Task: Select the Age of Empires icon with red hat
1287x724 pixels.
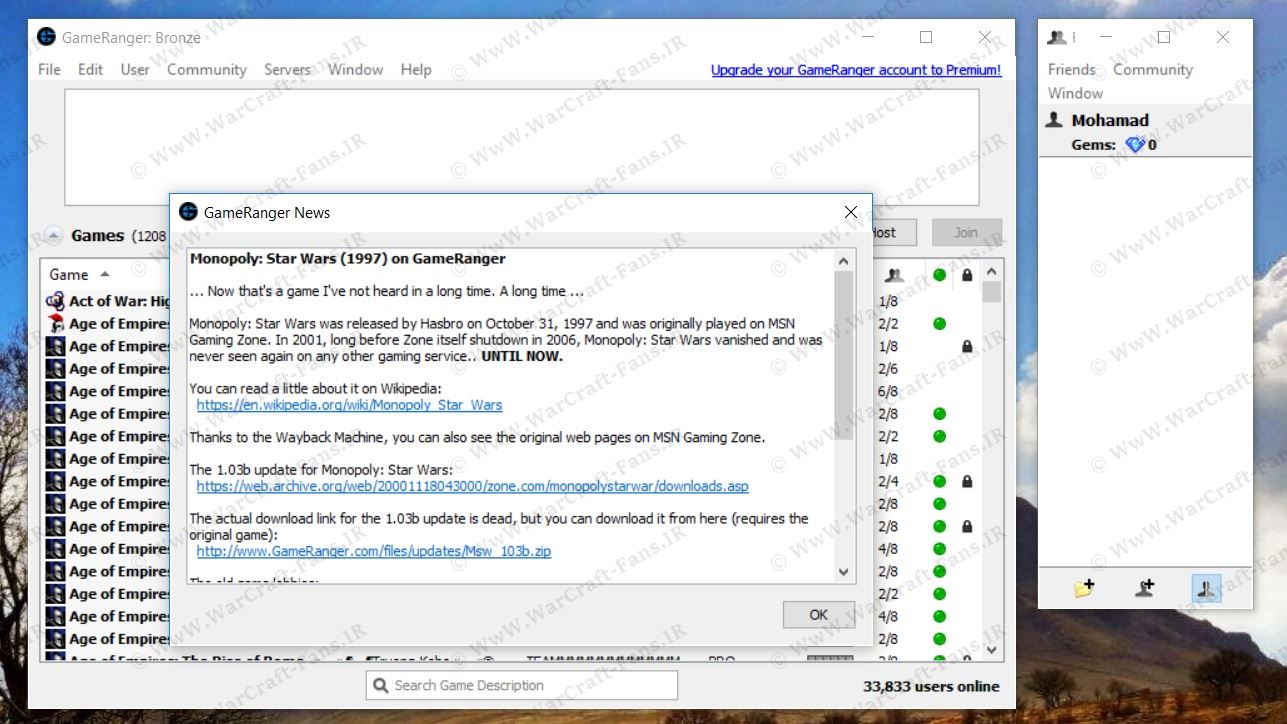Action: (55, 323)
